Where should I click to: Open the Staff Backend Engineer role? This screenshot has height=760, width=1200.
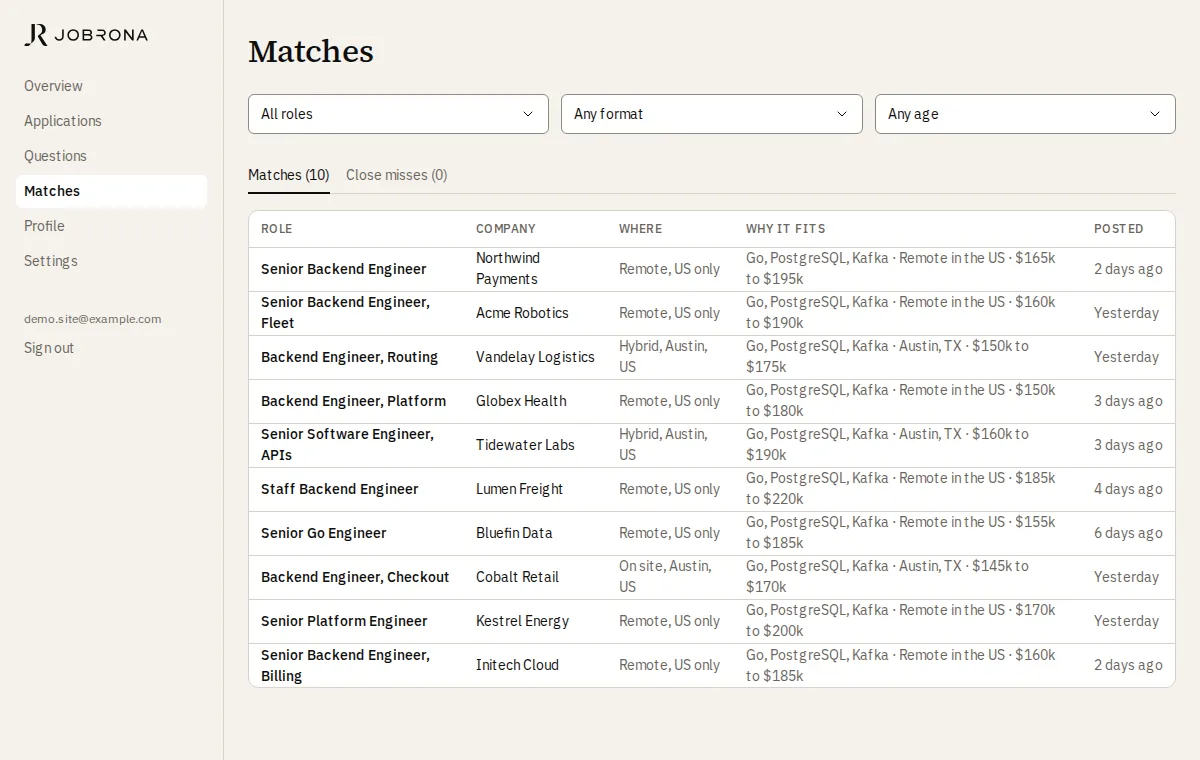[340, 489]
